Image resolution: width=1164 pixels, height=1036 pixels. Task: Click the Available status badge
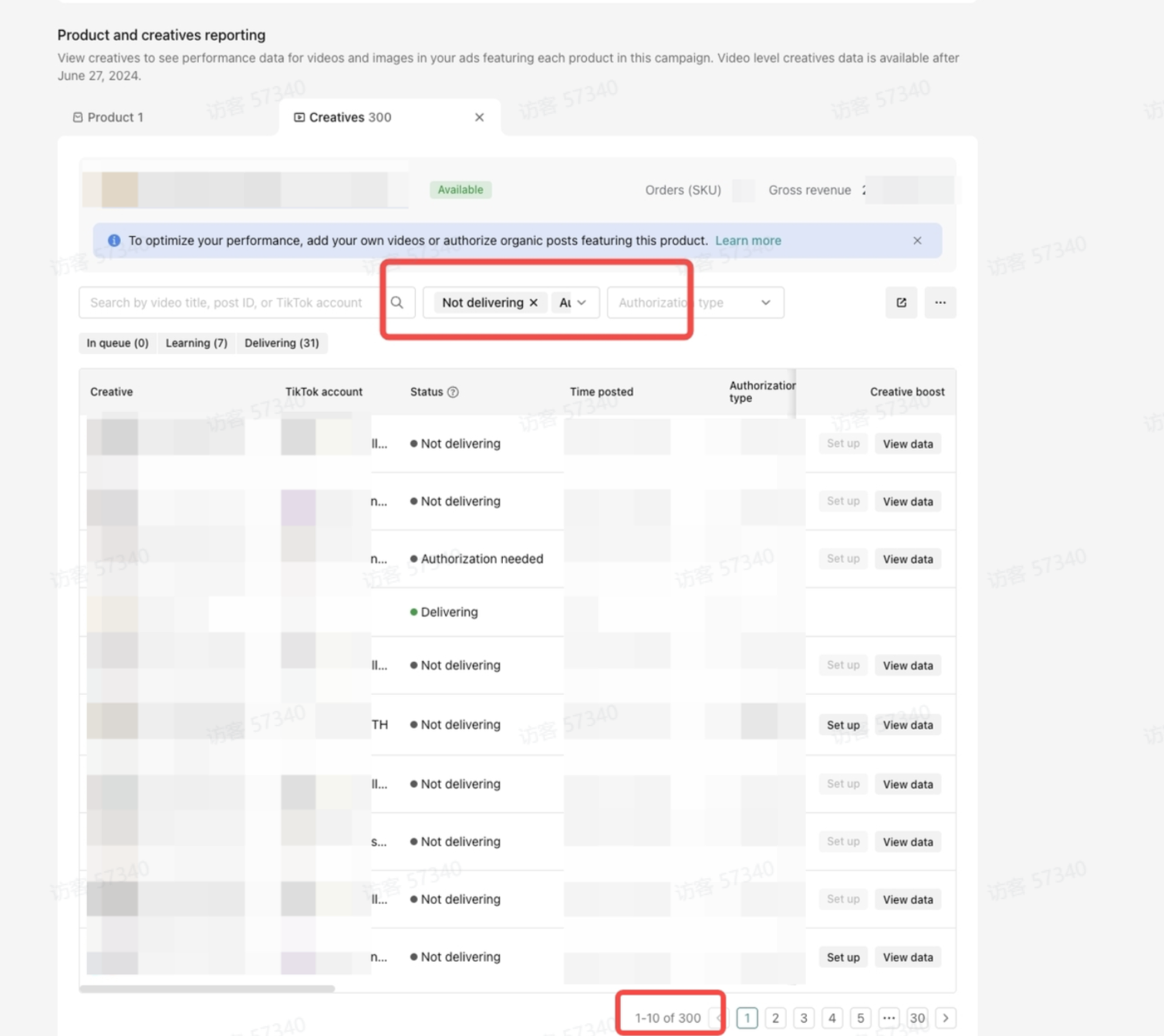pos(461,190)
